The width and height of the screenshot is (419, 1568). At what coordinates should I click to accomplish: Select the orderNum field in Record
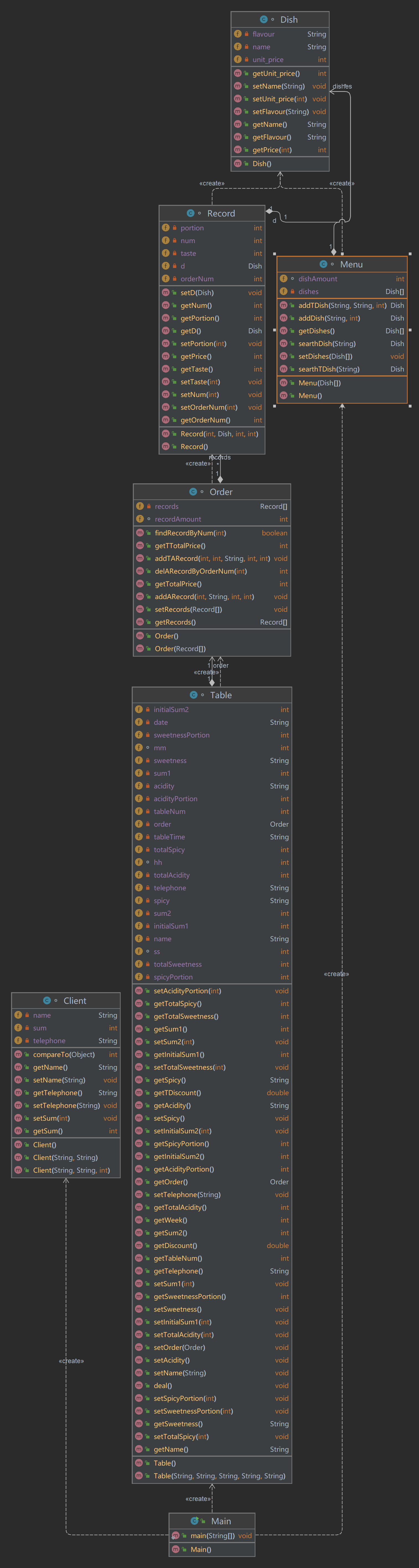(x=197, y=279)
